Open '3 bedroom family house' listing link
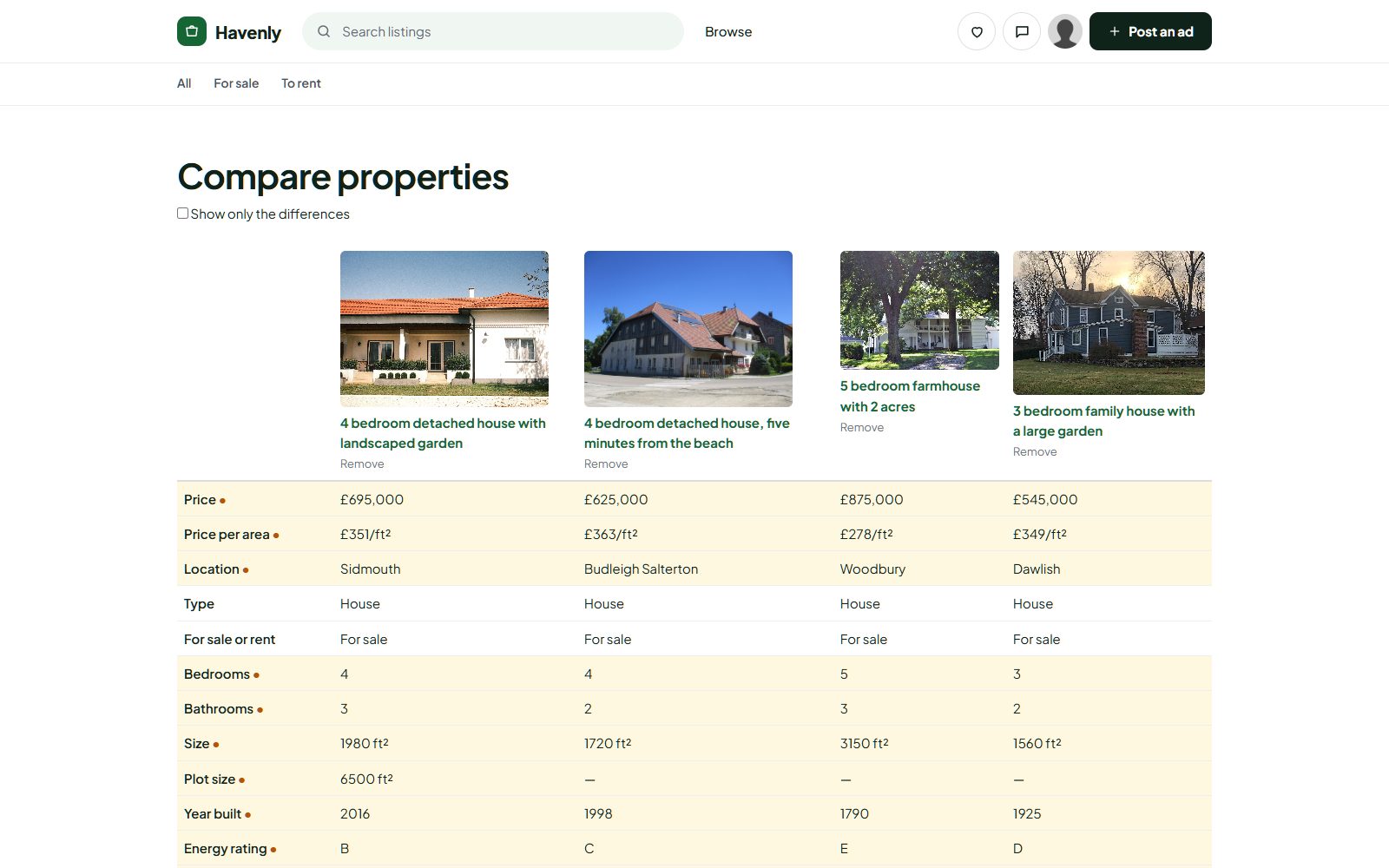Image resolution: width=1389 pixels, height=868 pixels. (1103, 421)
